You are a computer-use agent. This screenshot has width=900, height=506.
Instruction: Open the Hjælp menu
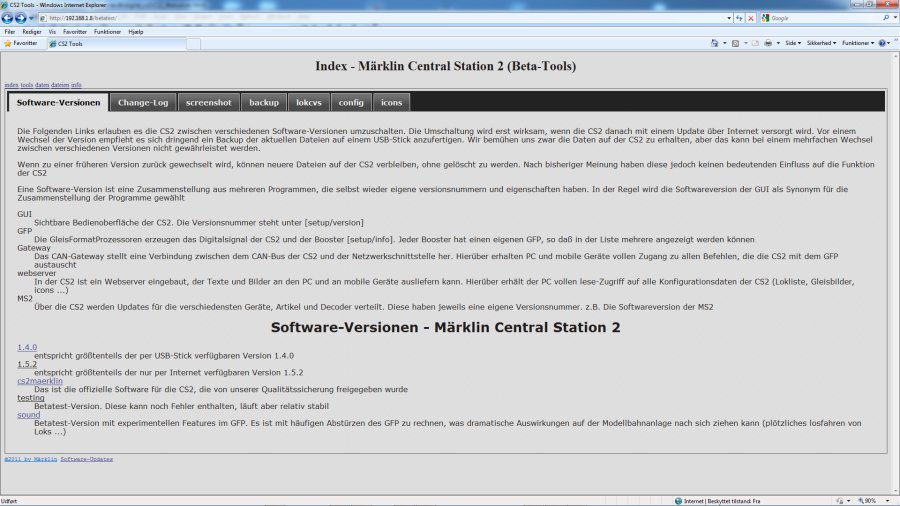coord(136,32)
